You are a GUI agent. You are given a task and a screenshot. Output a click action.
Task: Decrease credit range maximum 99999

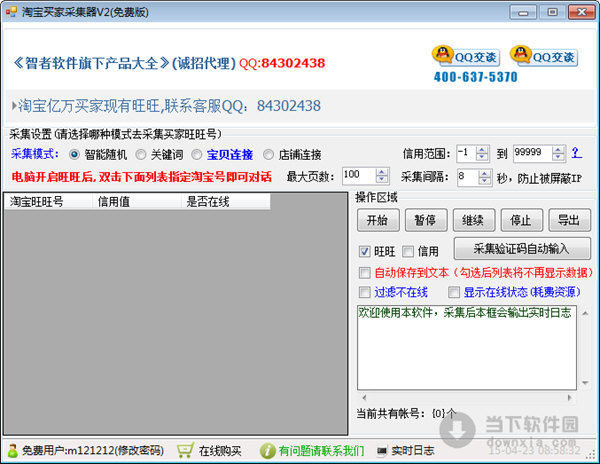[558, 157]
